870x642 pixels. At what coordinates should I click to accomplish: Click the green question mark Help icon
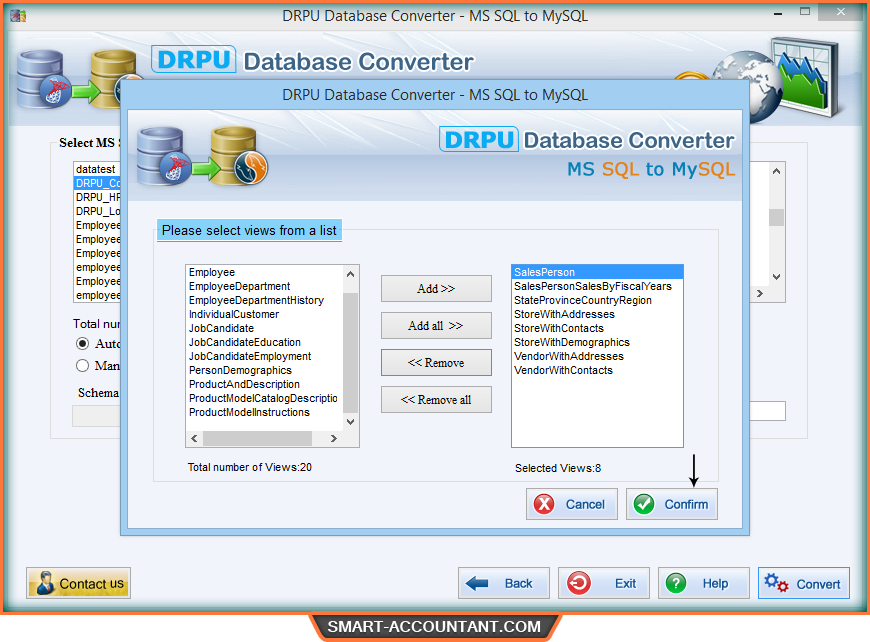pyautogui.click(x=676, y=583)
